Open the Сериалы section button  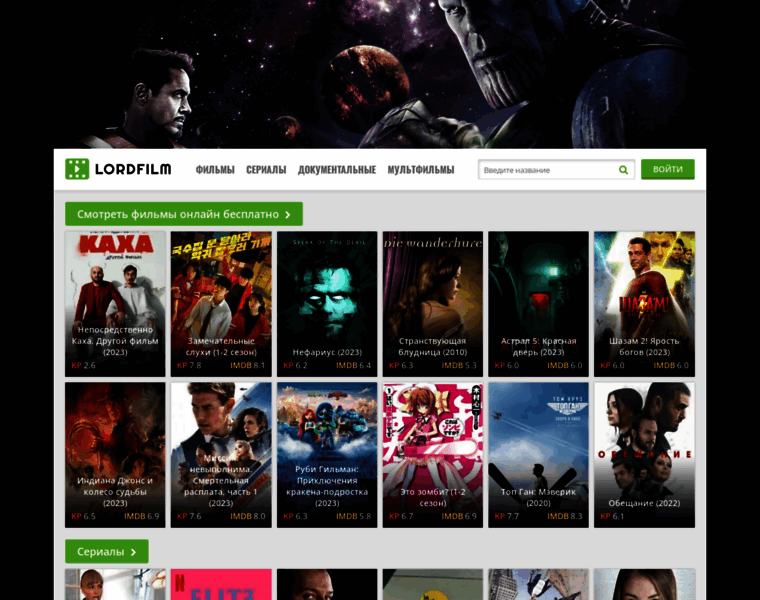point(107,552)
